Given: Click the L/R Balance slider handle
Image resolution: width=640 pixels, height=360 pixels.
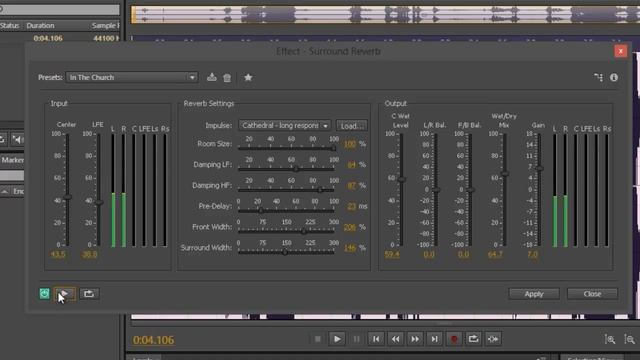Looking at the screenshot, I should [x=436, y=190].
